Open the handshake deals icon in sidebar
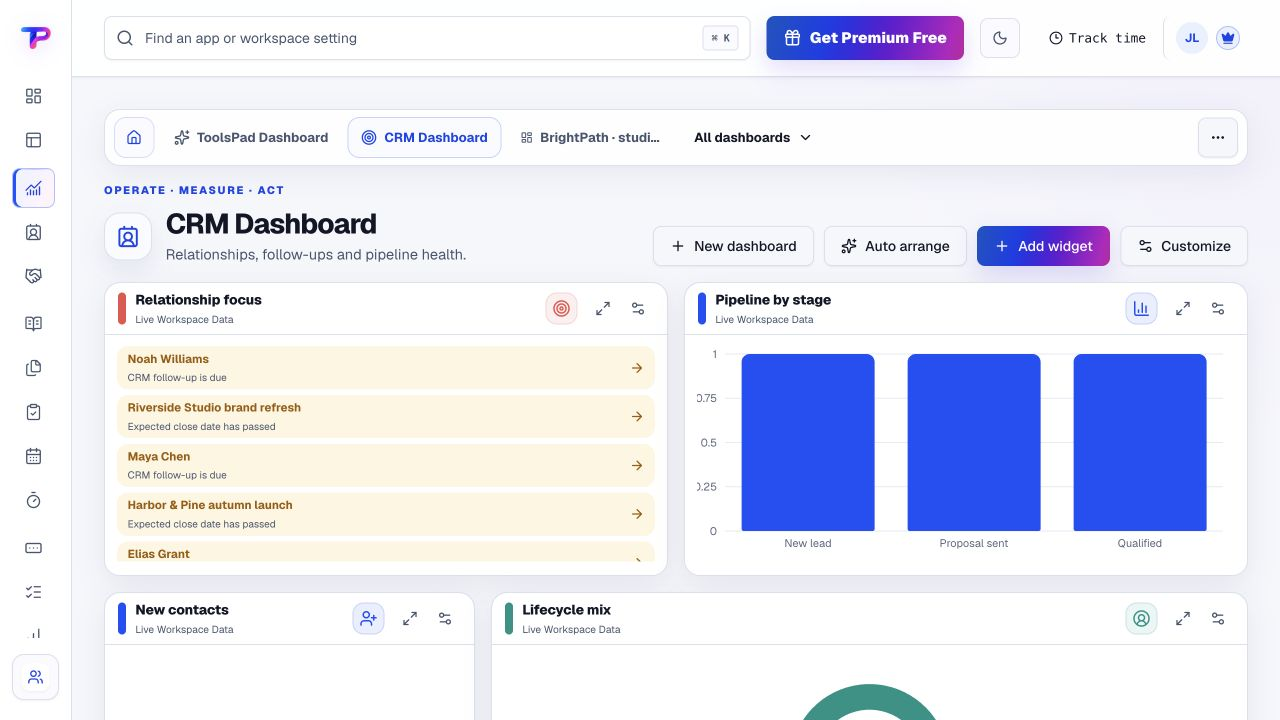1280x720 pixels. 33,276
